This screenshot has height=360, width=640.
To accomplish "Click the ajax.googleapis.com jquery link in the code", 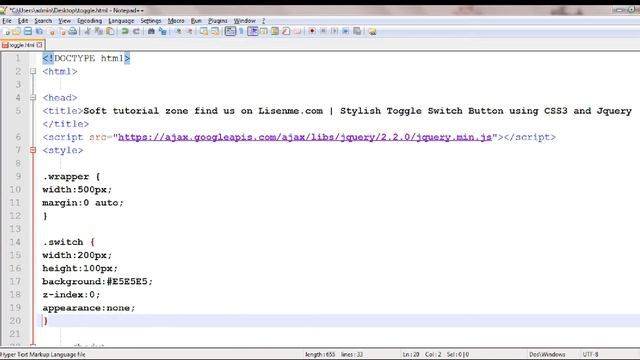I will tap(305, 137).
